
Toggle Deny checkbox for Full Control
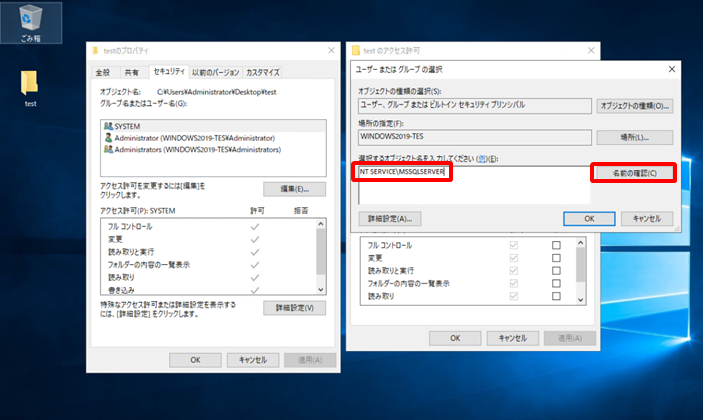pos(556,245)
